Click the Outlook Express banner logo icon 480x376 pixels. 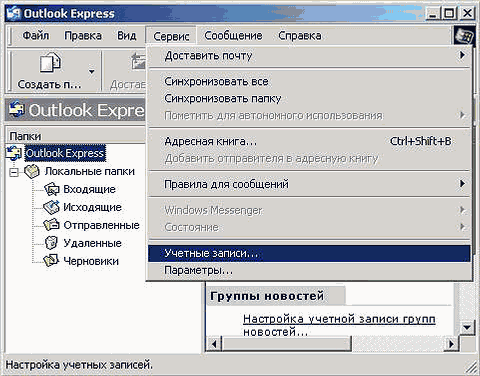[x=17, y=109]
